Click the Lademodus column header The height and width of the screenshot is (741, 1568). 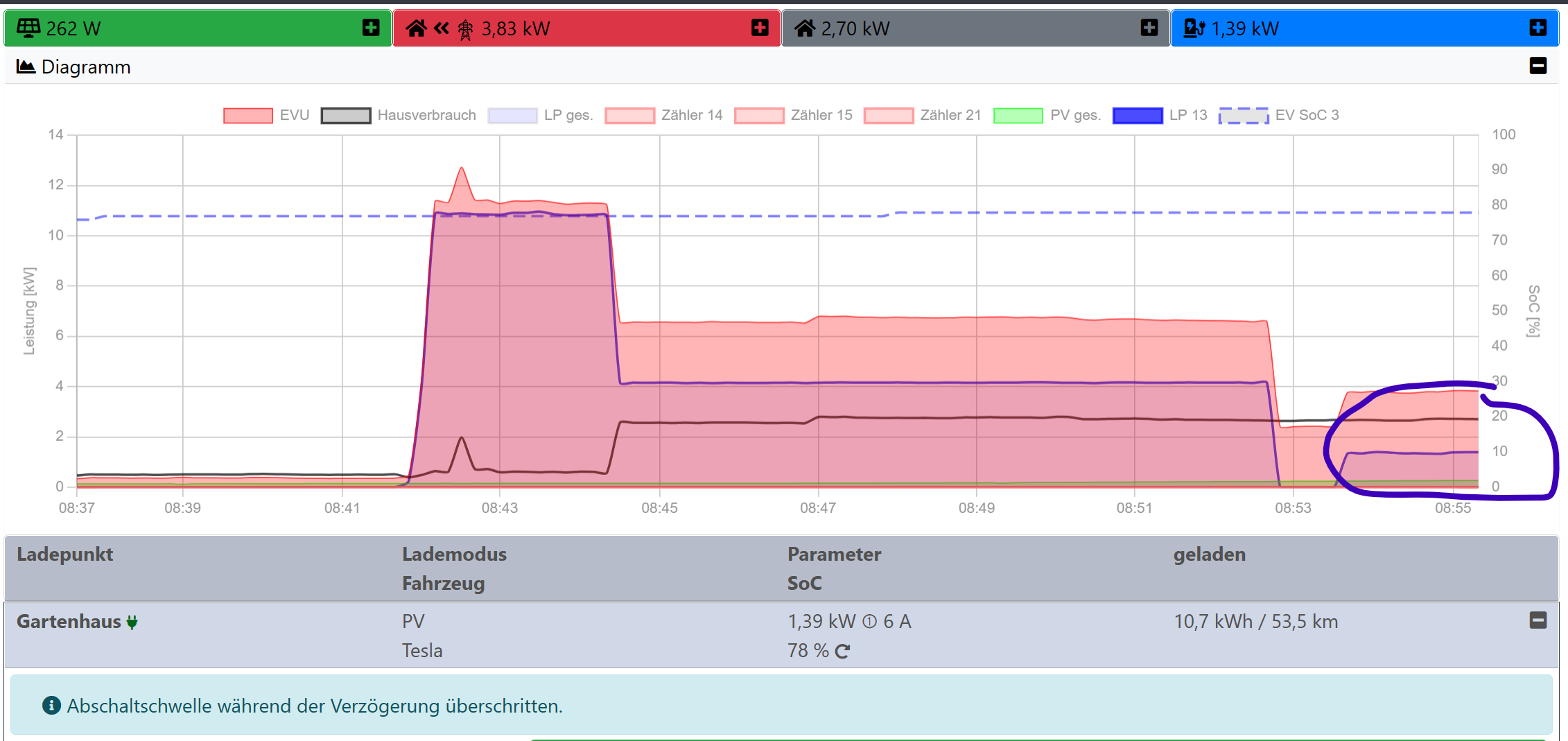[x=454, y=555]
